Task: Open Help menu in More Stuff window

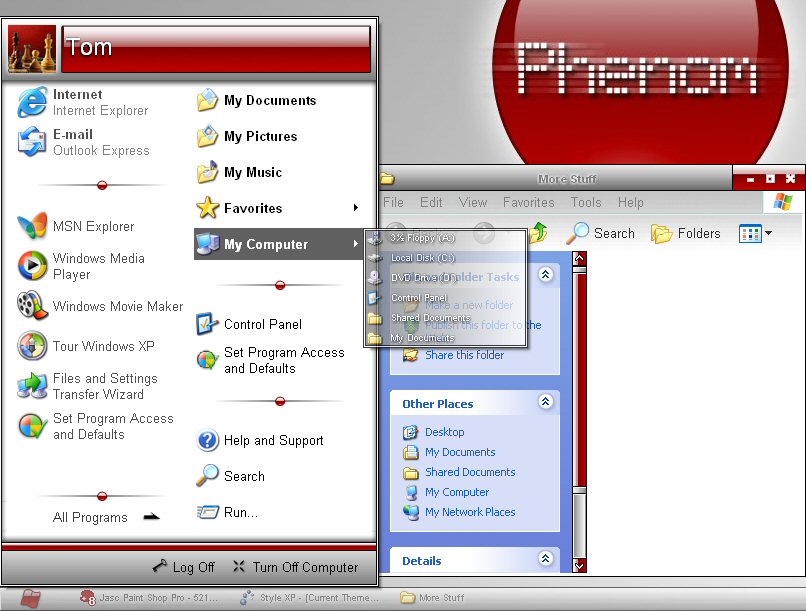Action: point(630,202)
